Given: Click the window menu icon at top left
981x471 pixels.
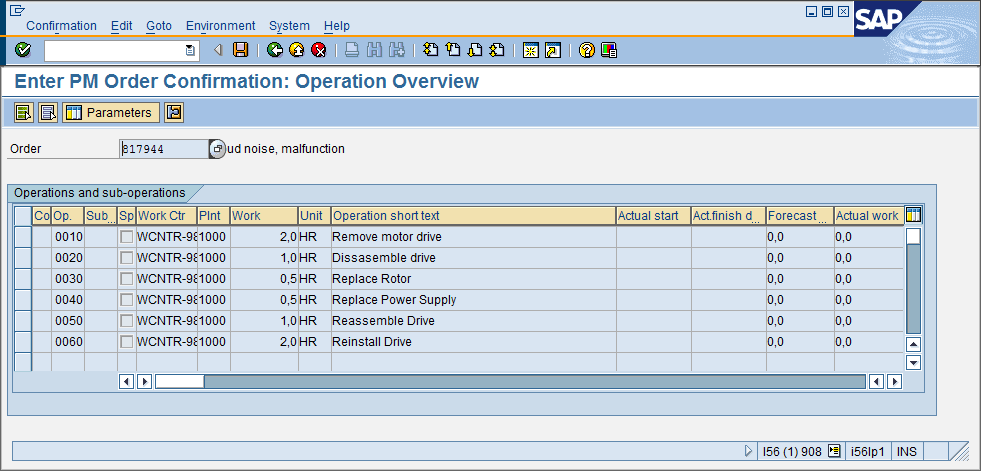Looking at the screenshot, I should click(18, 10).
